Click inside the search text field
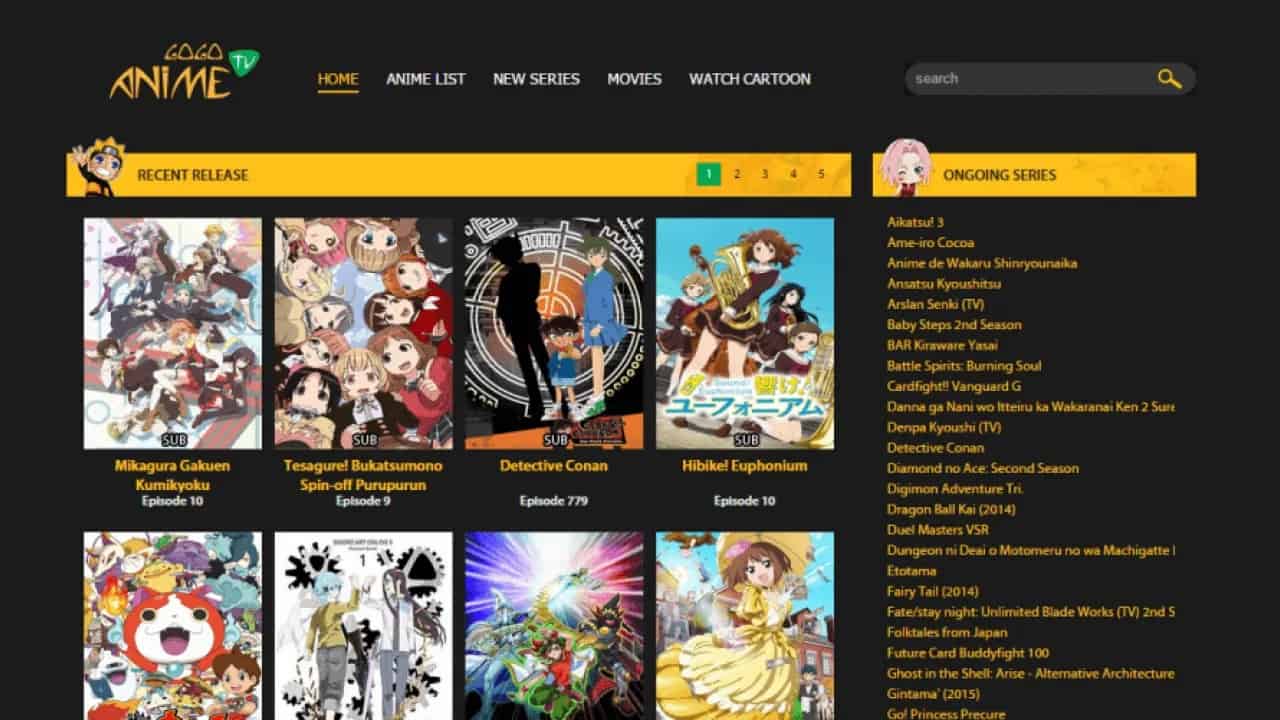Image resolution: width=1280 pixels, height=720 pixels. 1025,79
